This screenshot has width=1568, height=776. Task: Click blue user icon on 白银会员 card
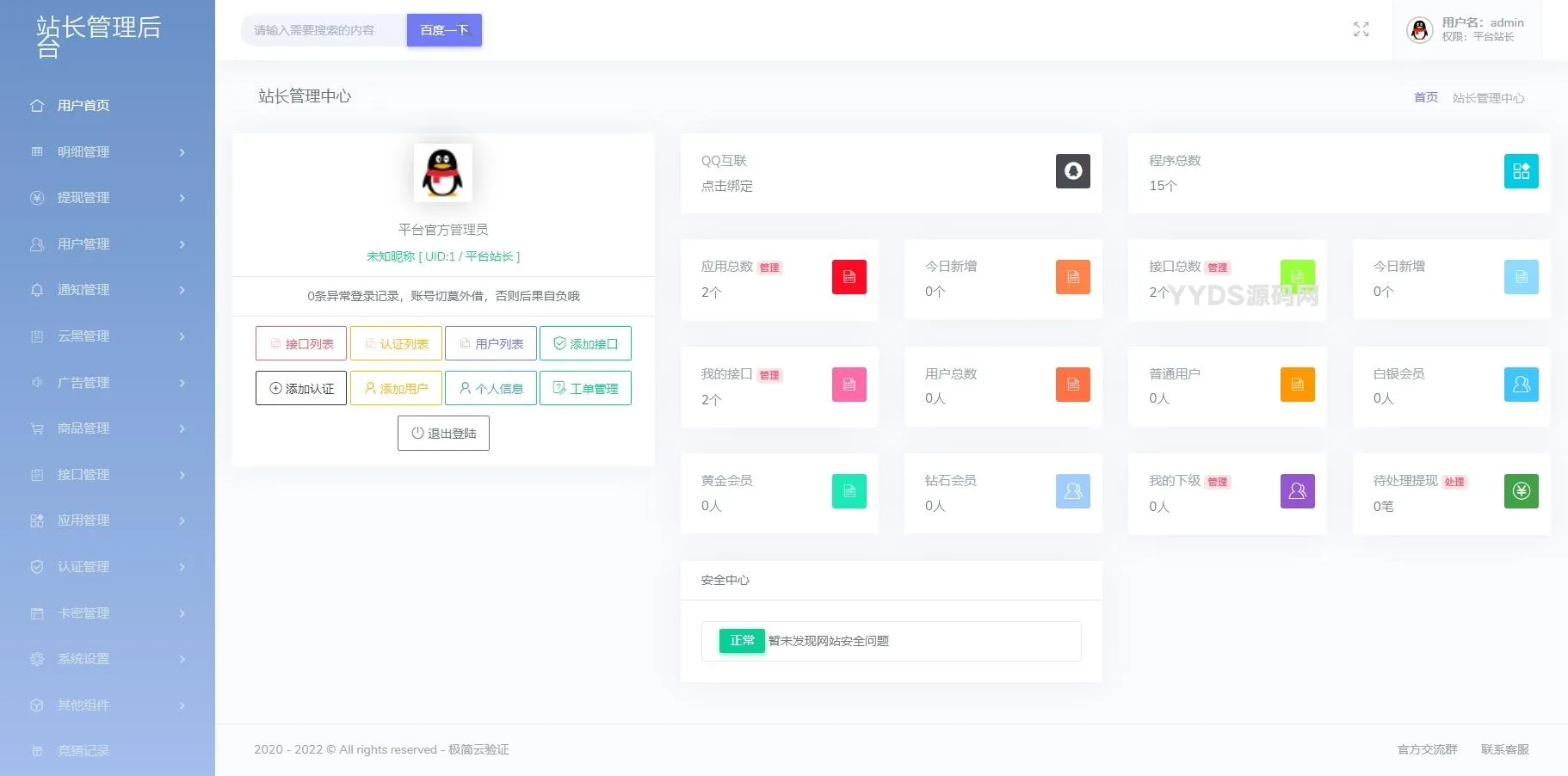[1521, 385]
